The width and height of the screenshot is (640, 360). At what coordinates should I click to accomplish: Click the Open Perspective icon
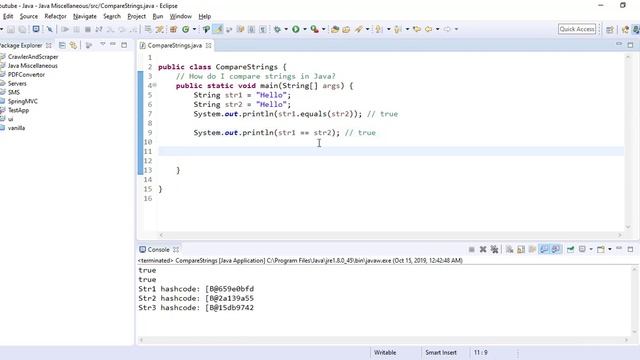tap(610, 29)
